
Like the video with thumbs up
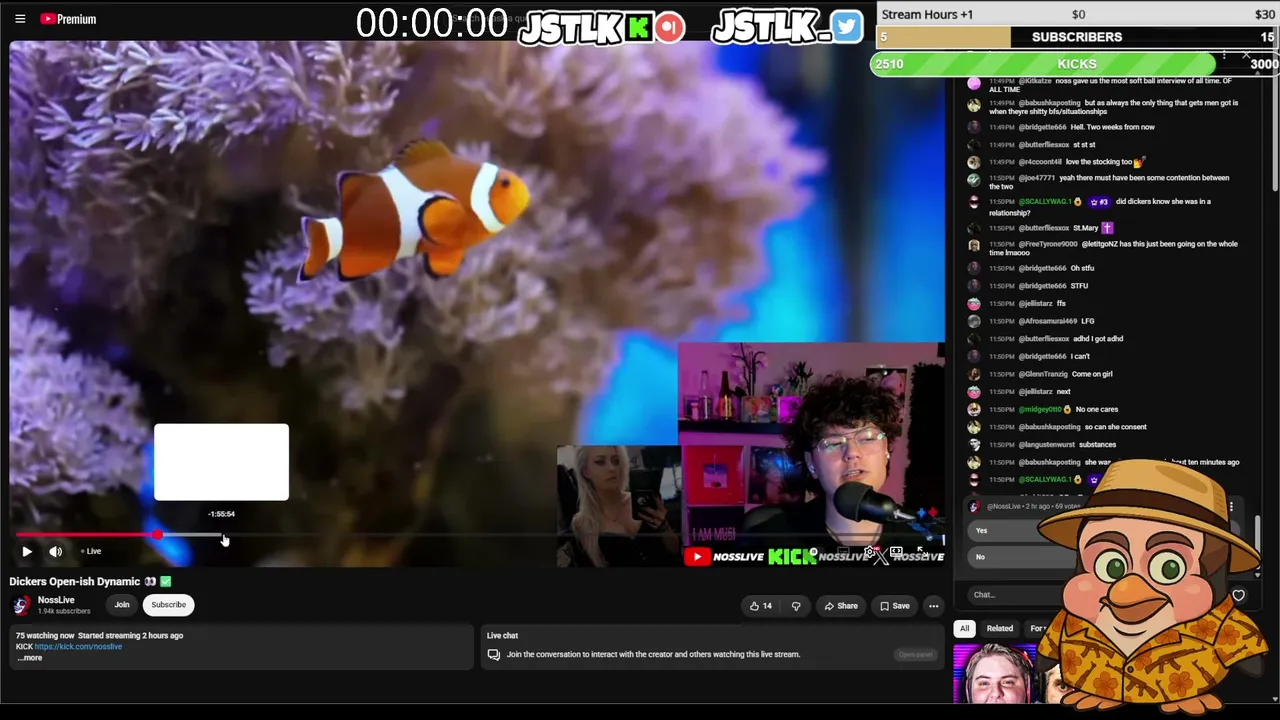tap(760, 606)
